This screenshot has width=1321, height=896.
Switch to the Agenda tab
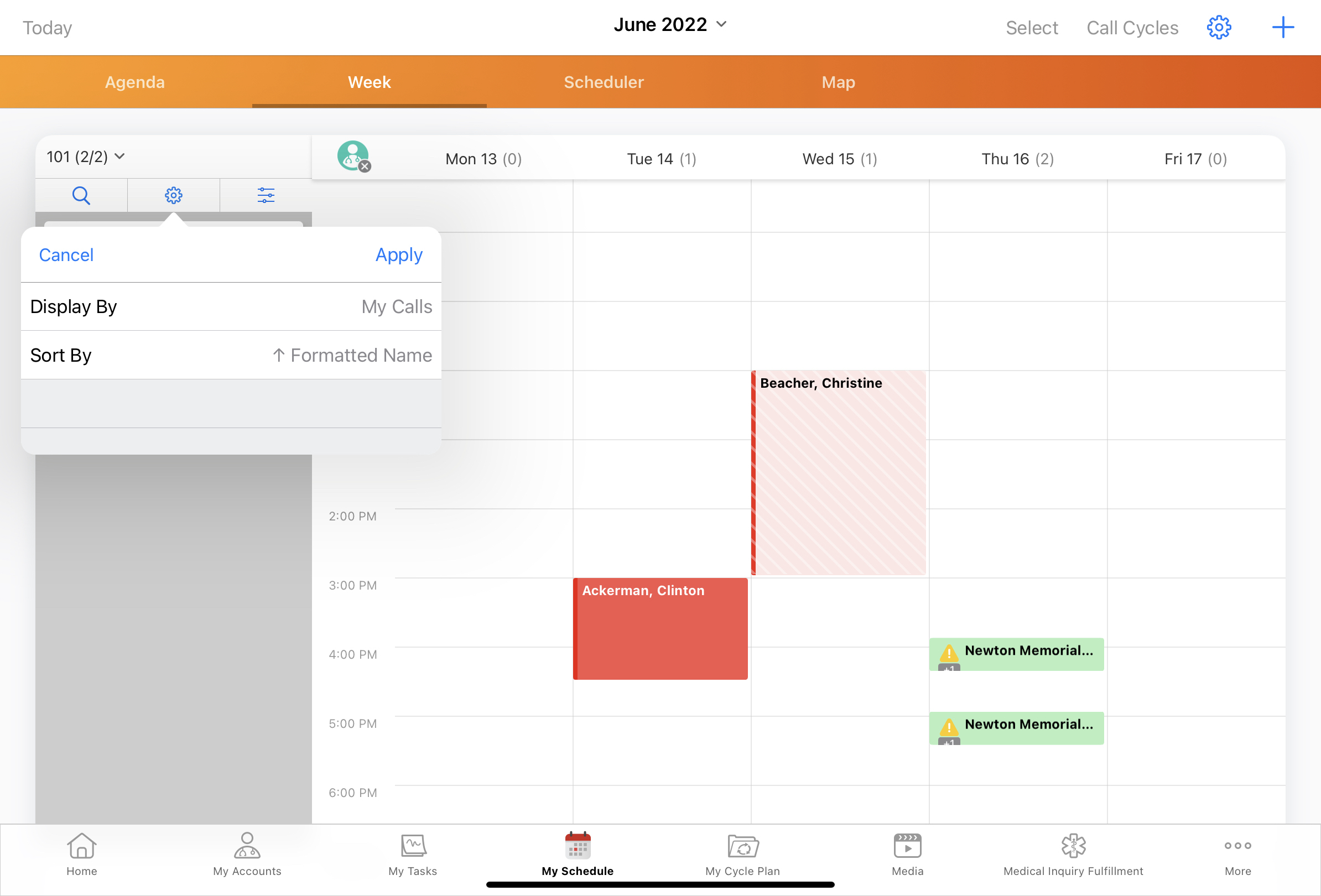pyautogui.click(x=135, y=82)
